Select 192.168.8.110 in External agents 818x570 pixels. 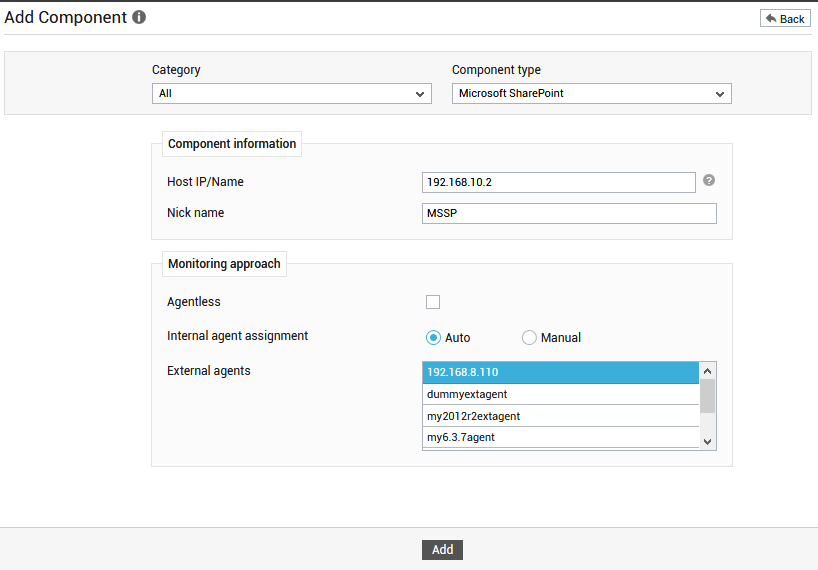561,372
